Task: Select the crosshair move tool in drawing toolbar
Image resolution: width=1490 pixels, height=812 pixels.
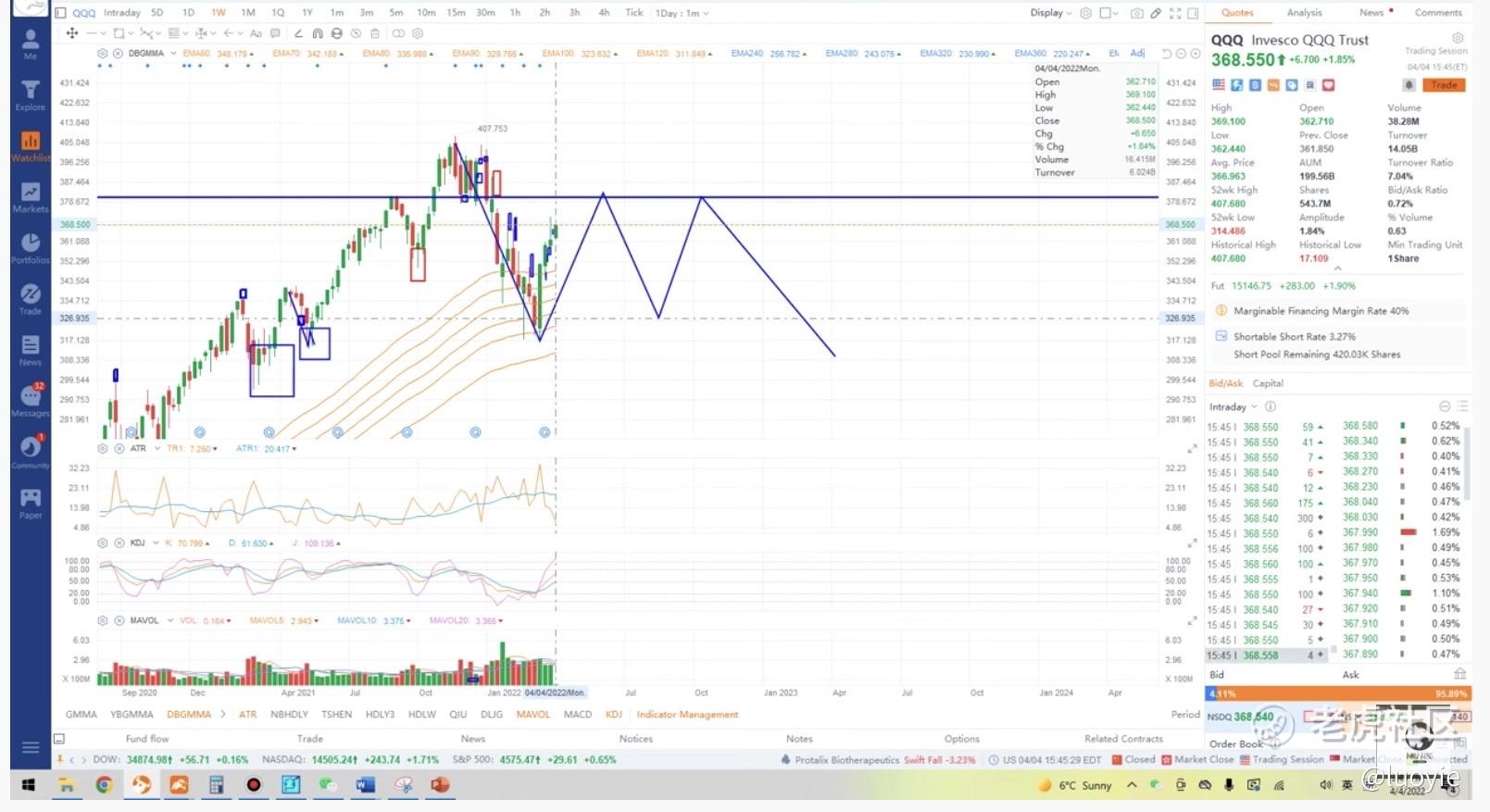Action: coord(71,33)
